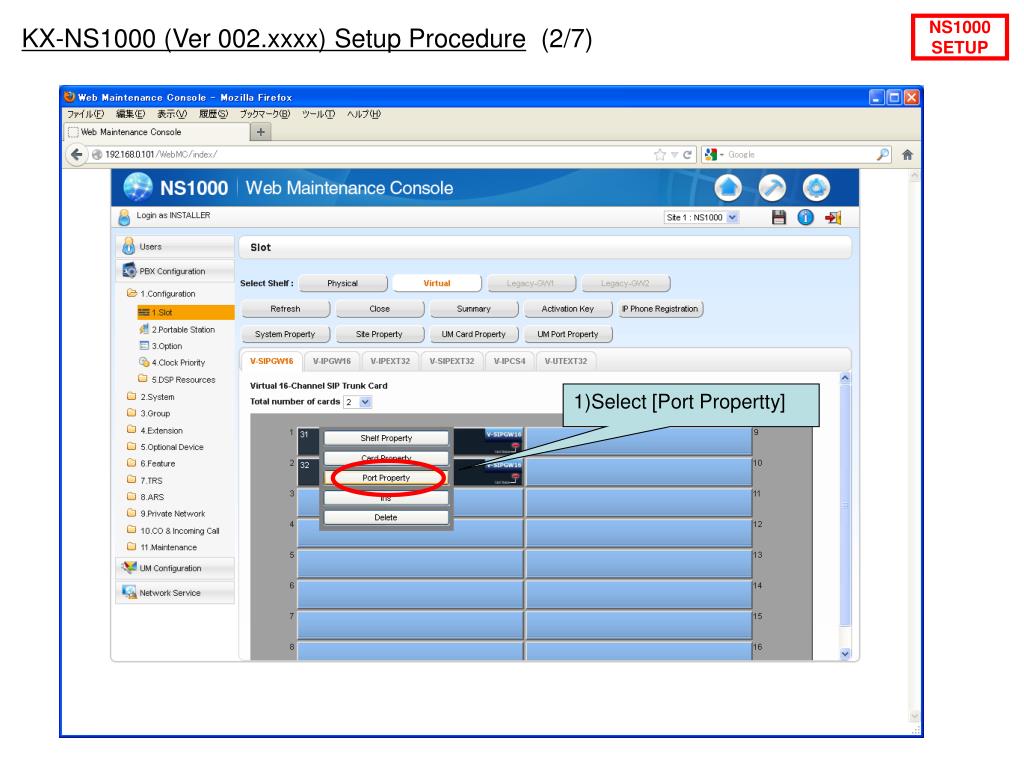Expand the 7.TRS folder
Screen dimensions: 1024x768
click(x=144, y=480)
